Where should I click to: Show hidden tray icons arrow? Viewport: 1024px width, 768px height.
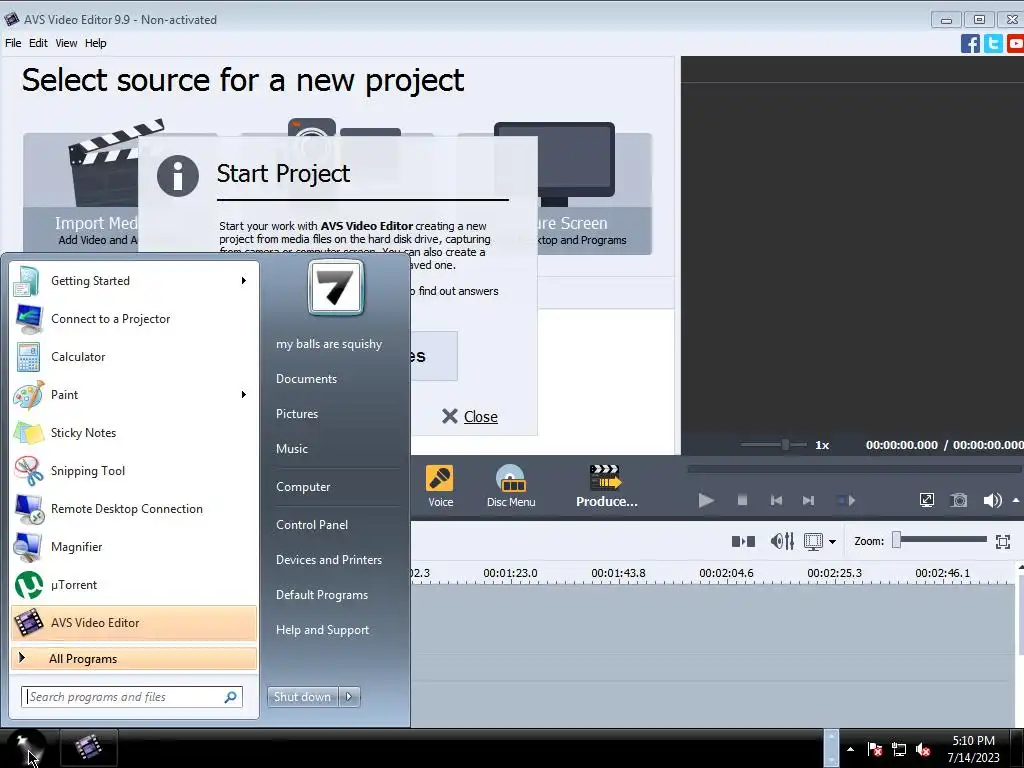pos(850,749)
